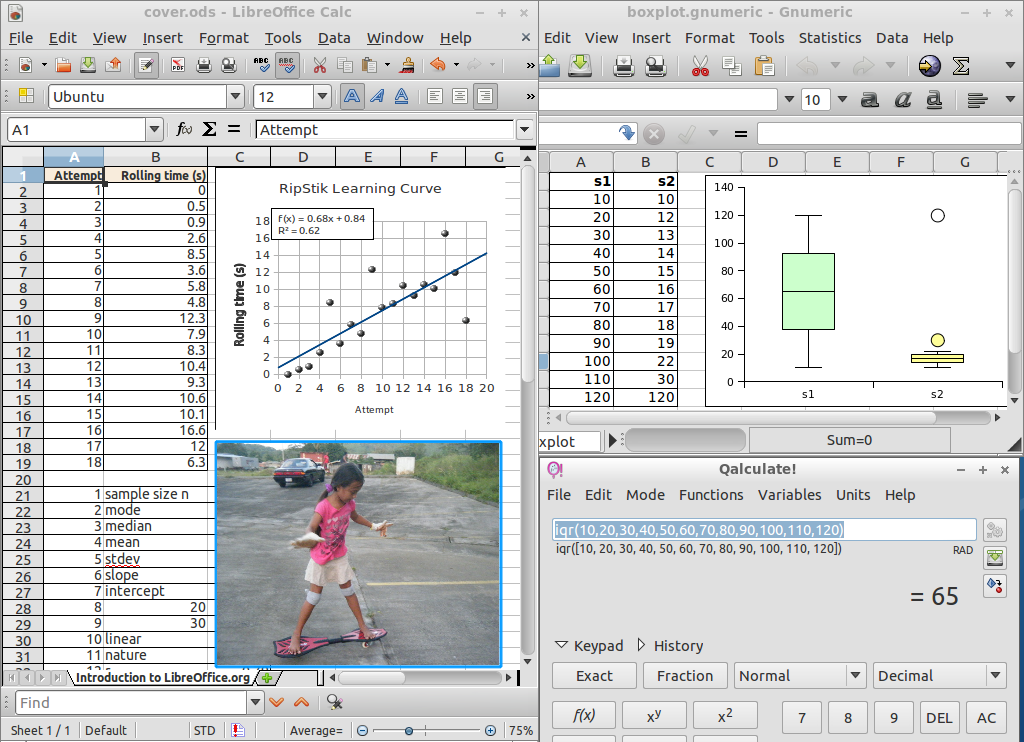This screenshot has width=1024, height=742.
Task: Open the Gnumeric Statistics menu
Action: (829, 38)
